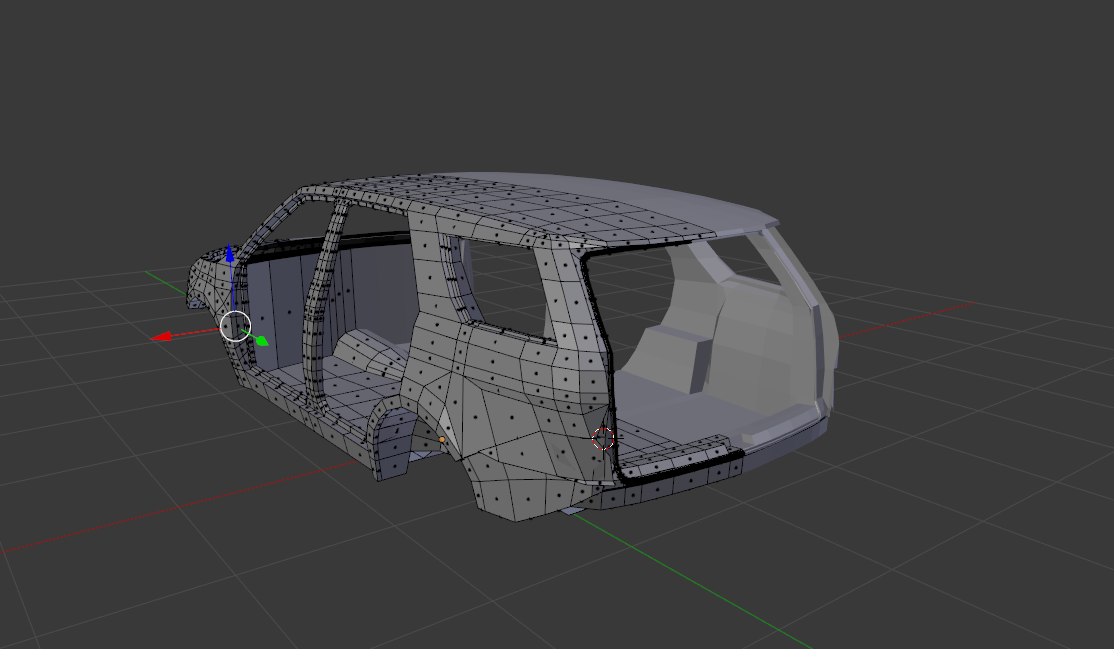Click the red X-axis manipulator arrow
This screenshot has height=649, width=1114.
click(161, 336)
